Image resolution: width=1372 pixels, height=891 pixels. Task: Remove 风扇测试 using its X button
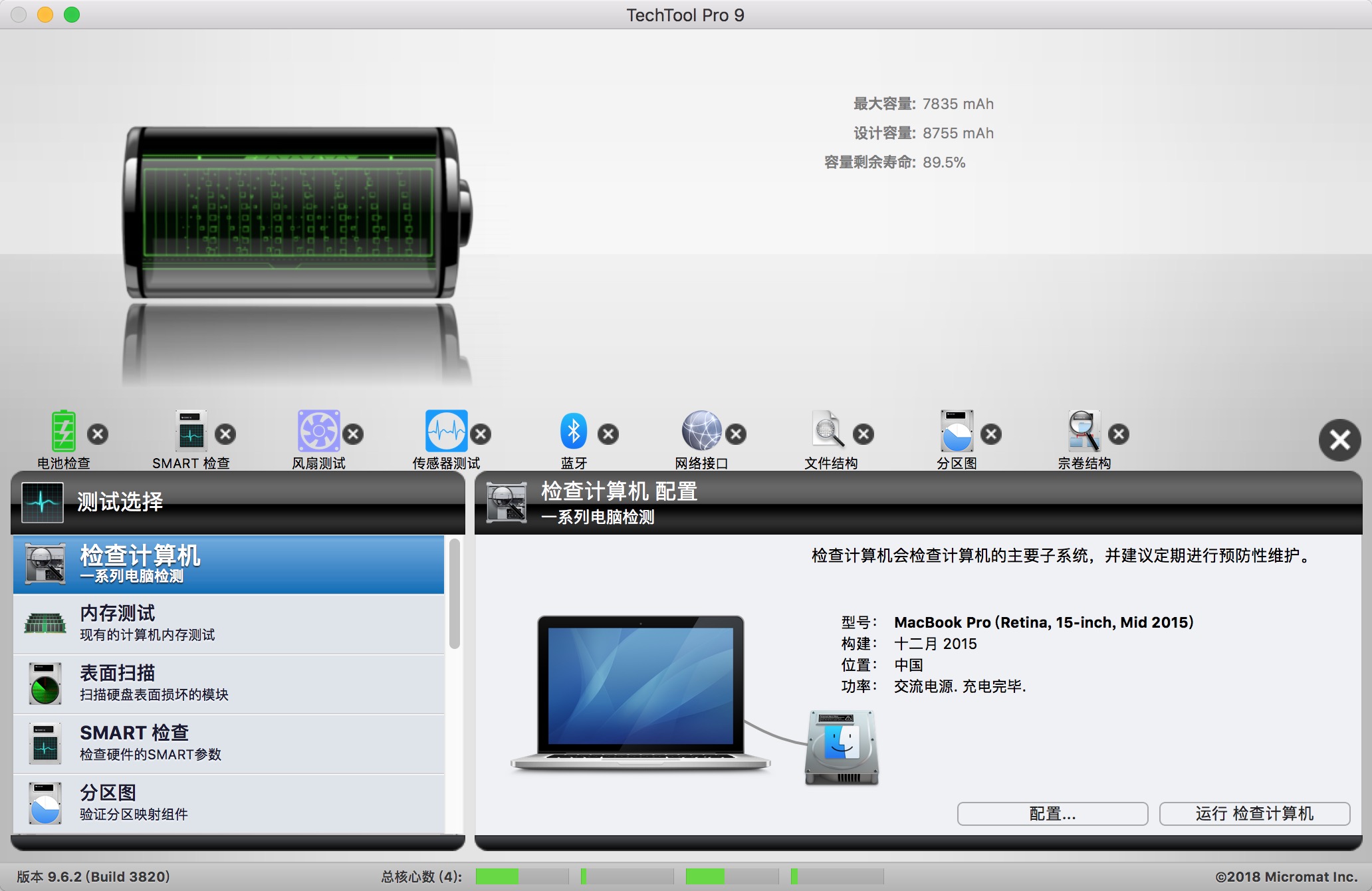(x=353, y=434)
